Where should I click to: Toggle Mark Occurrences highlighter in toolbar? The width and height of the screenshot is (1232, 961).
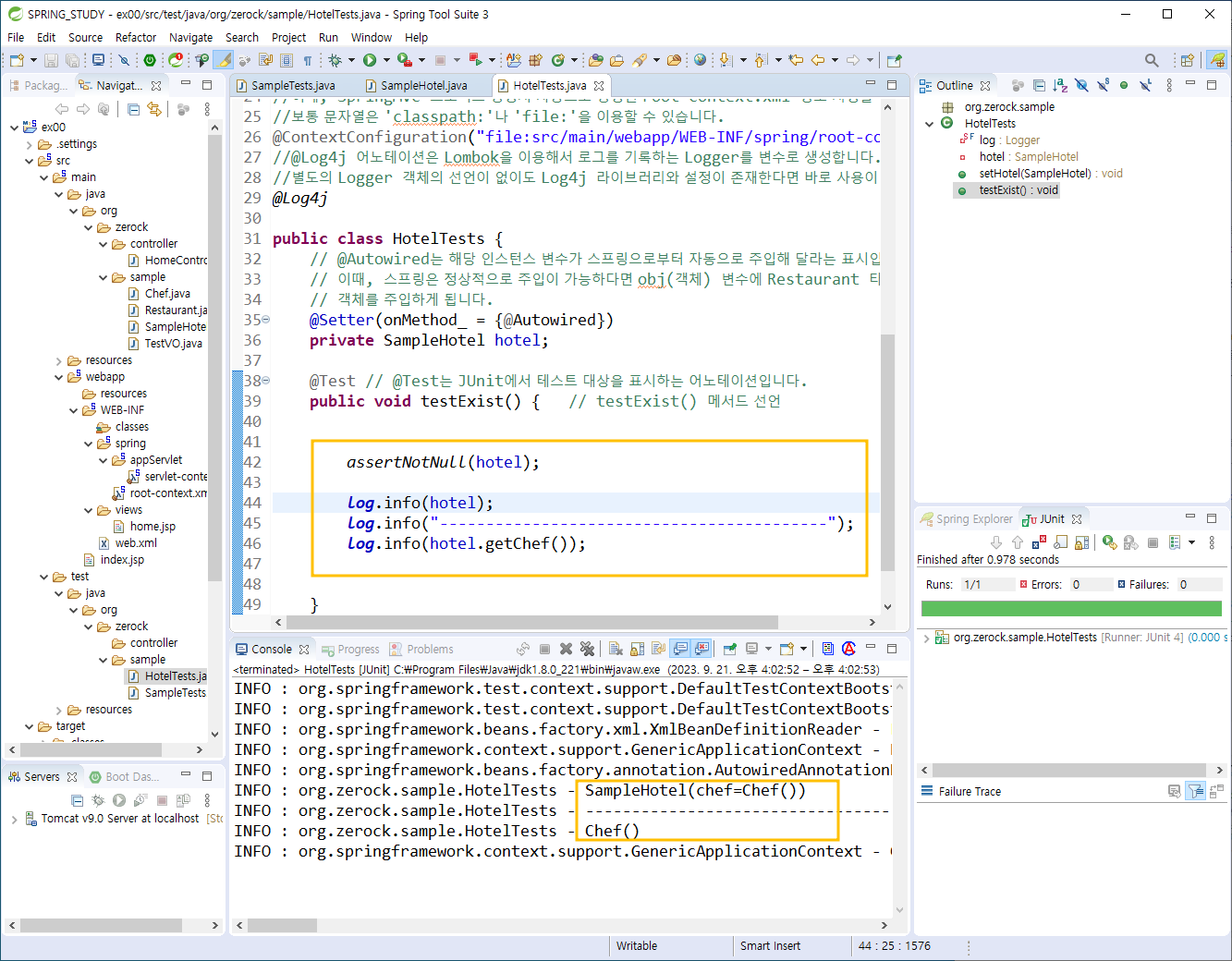[224, 60]
